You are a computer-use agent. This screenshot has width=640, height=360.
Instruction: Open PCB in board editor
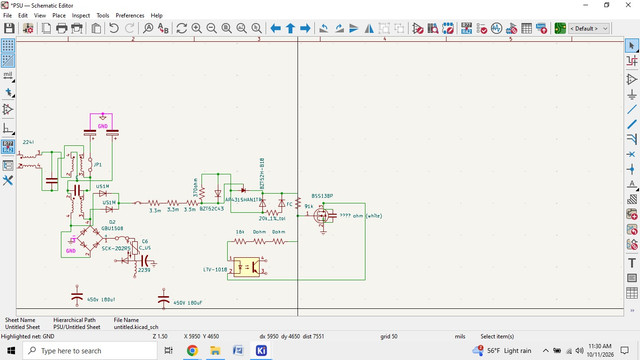[x=560, y=28]
